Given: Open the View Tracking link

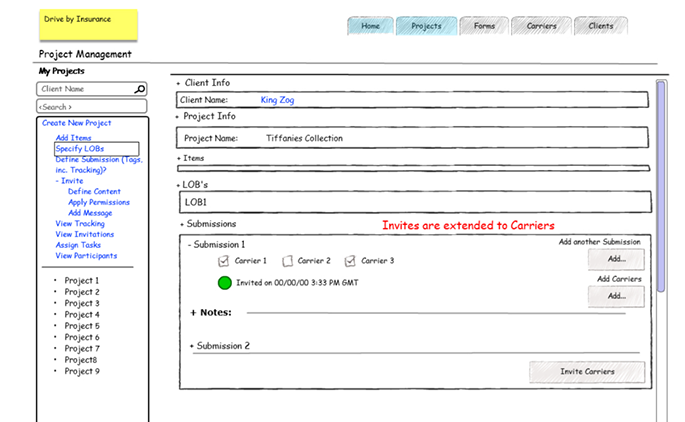Looking at the screenshot, I should coord(80,224).
